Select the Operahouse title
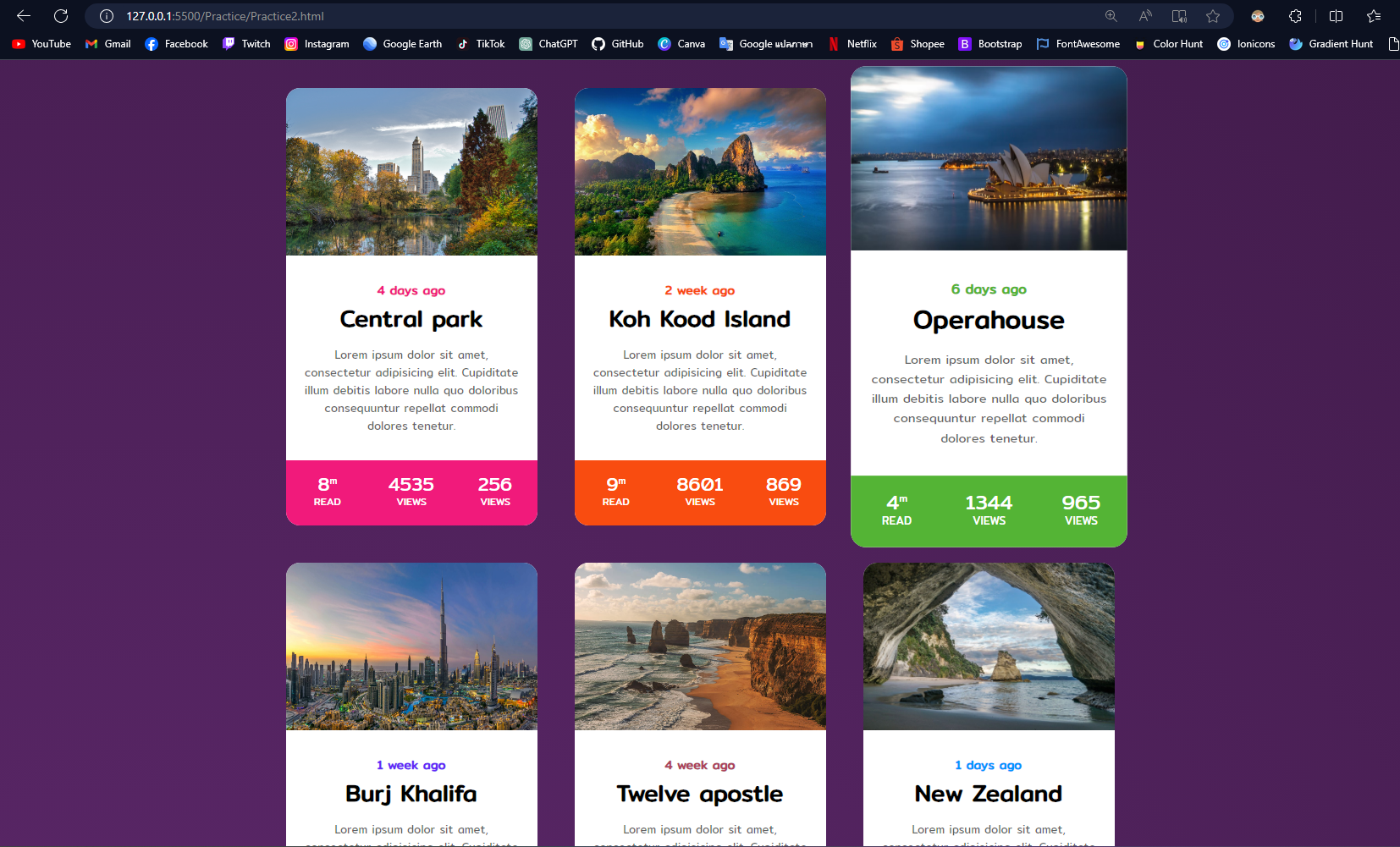 tap(989, 320)
